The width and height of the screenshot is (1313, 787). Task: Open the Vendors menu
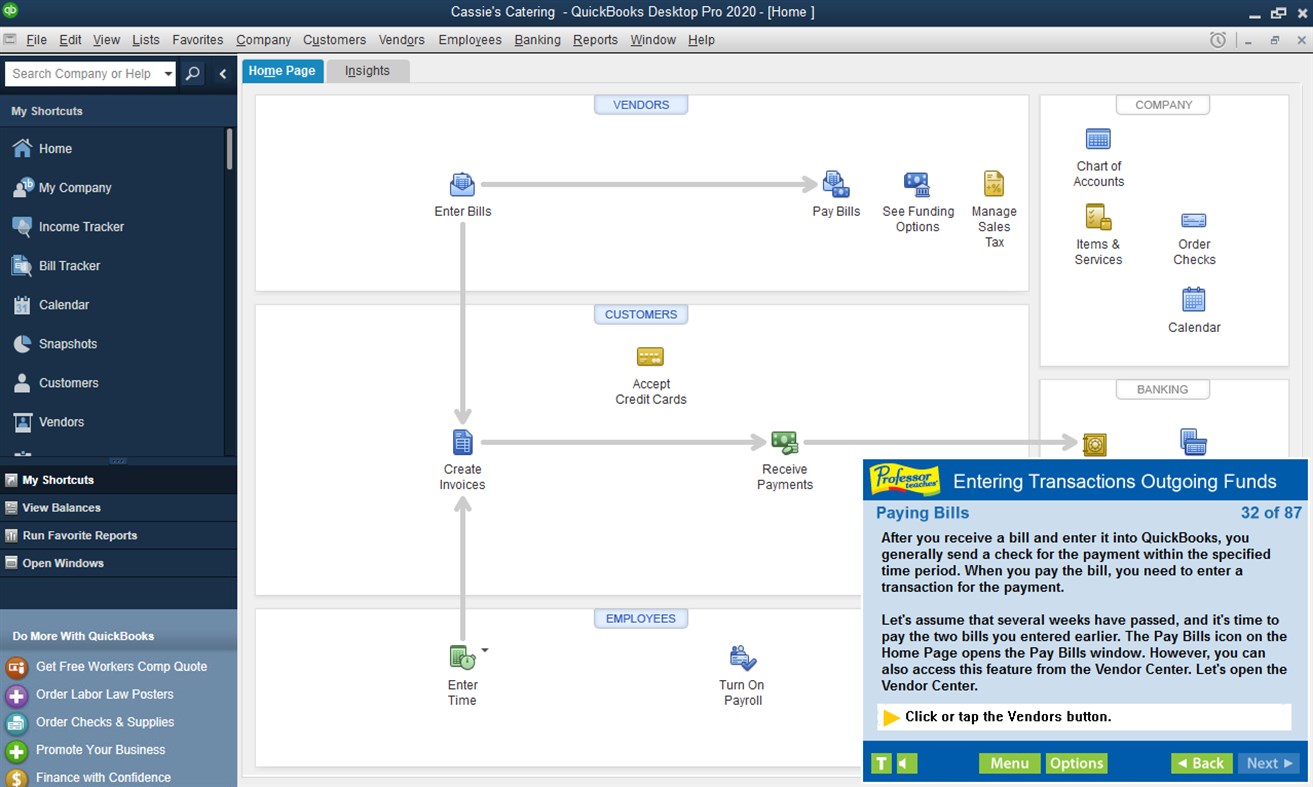(401, 40)
